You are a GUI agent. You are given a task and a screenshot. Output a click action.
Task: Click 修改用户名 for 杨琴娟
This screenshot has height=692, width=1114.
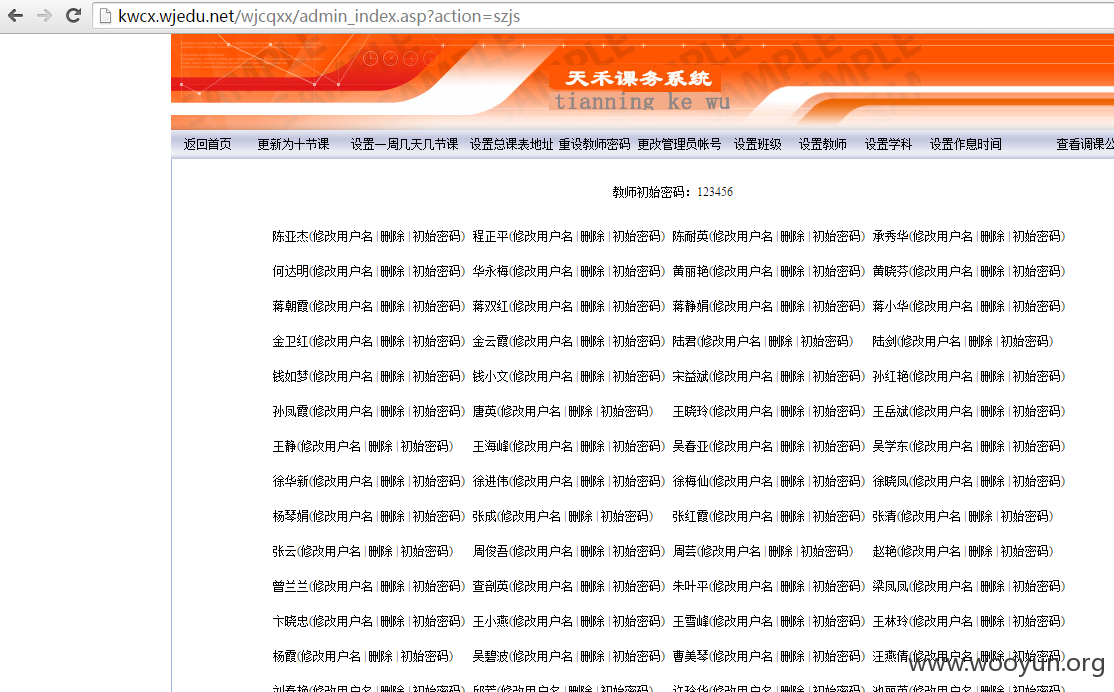tap(342, 516)
